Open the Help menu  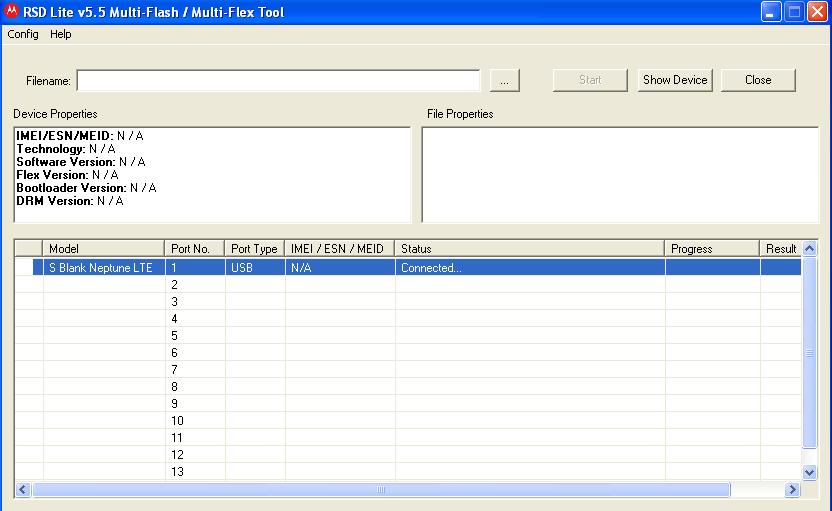point(60,34)
